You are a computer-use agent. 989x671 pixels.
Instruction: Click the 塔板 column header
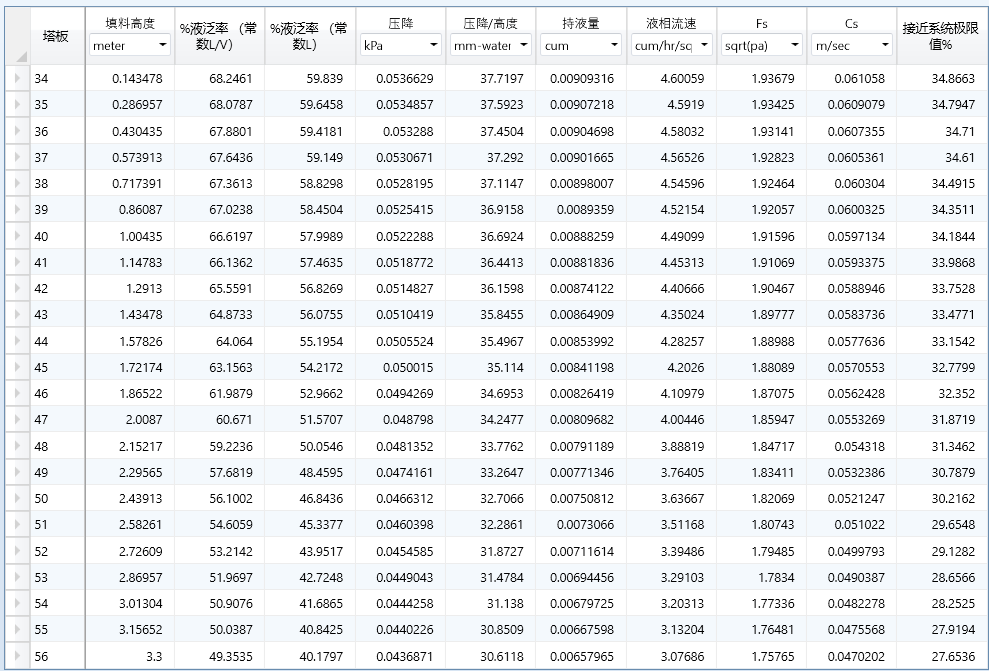click(x=56, y=36)
